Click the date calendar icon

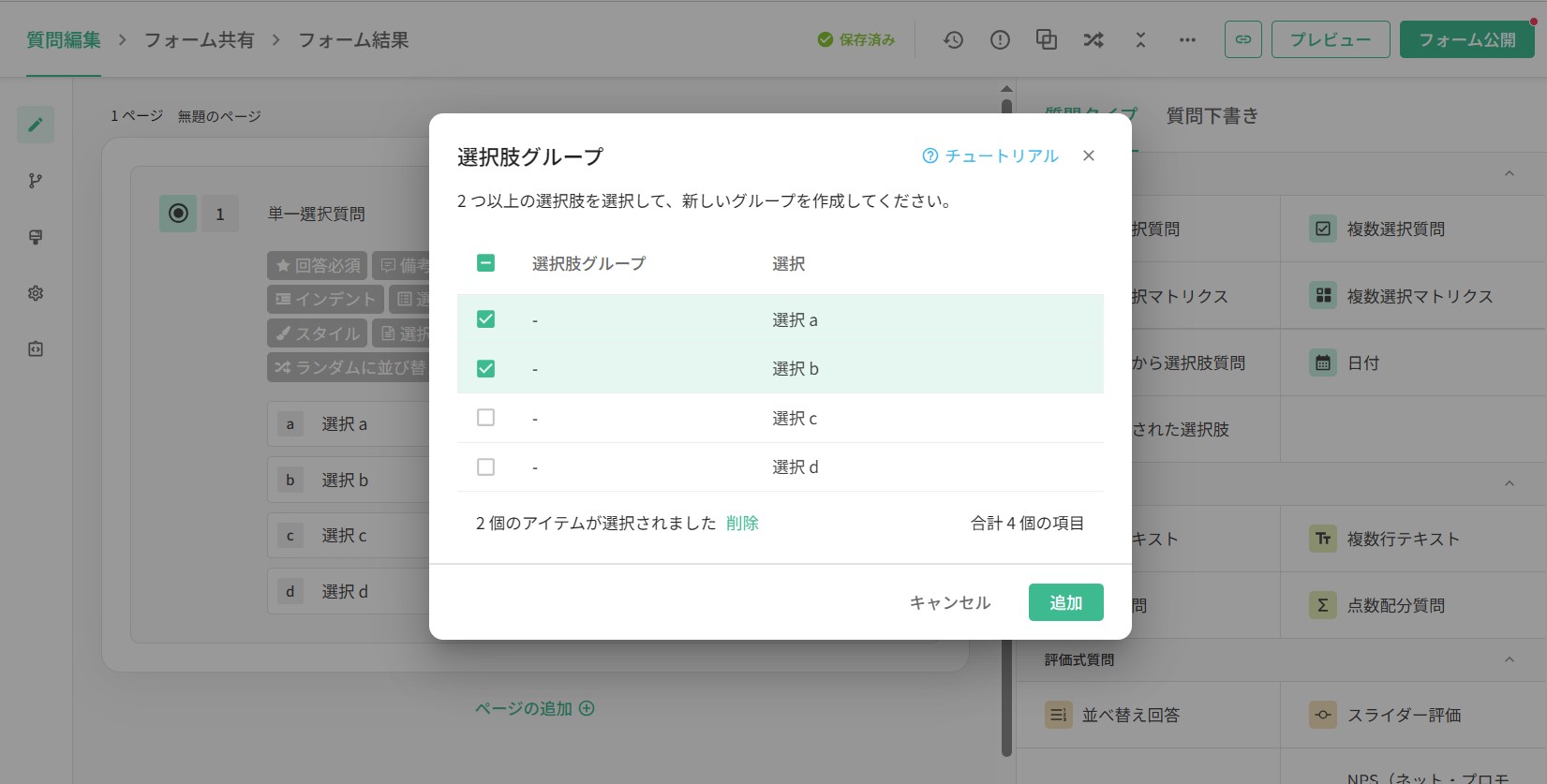1323,362
